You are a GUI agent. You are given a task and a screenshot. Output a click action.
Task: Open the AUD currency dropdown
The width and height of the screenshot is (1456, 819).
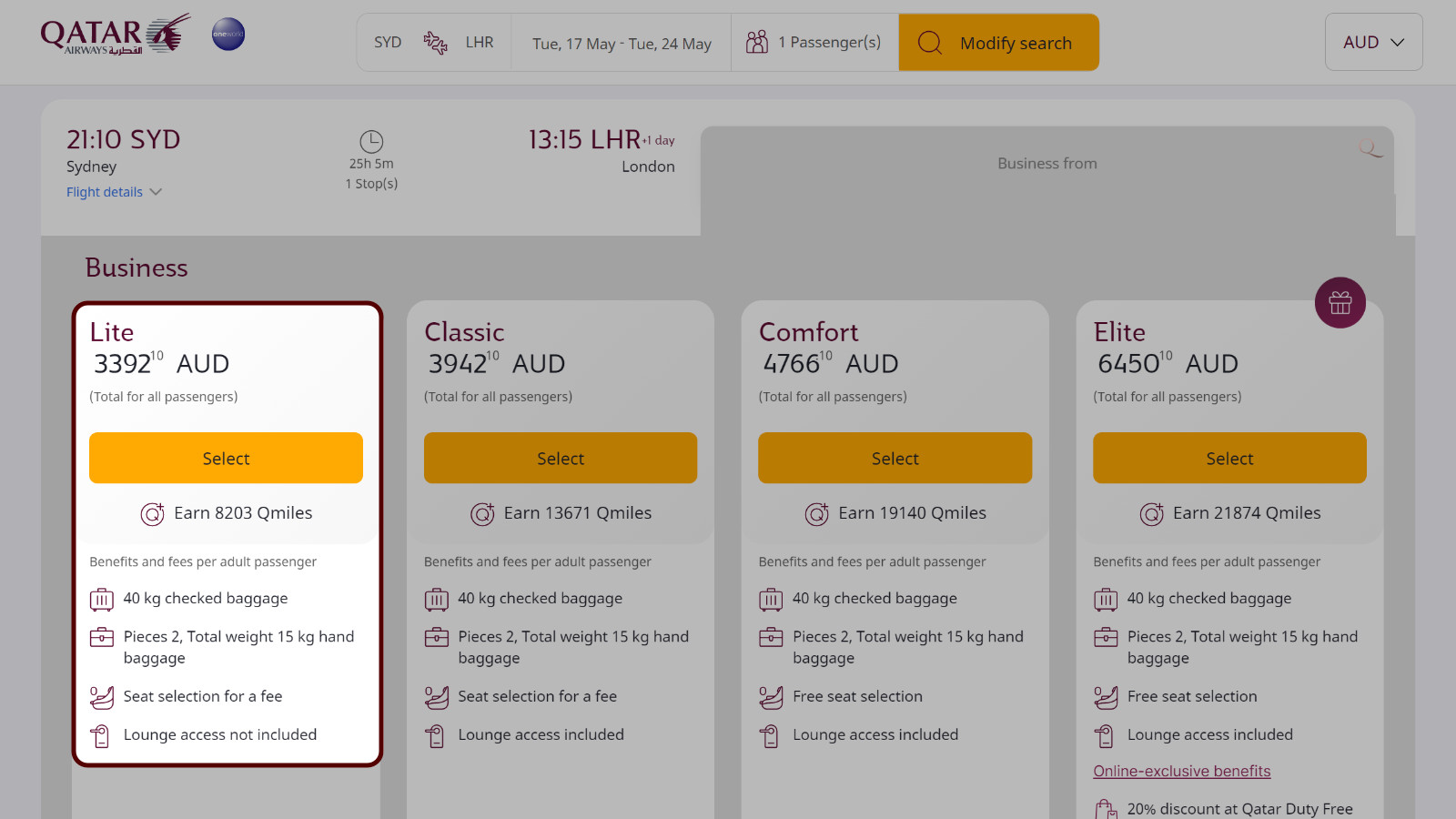1374,42
